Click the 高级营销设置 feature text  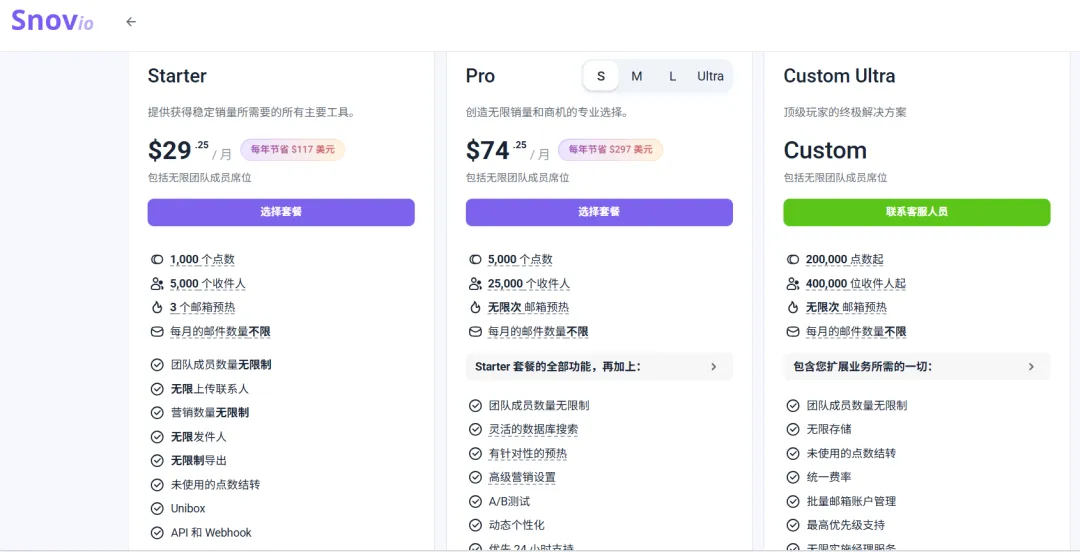pyautogui.click(x=522, y=477)
